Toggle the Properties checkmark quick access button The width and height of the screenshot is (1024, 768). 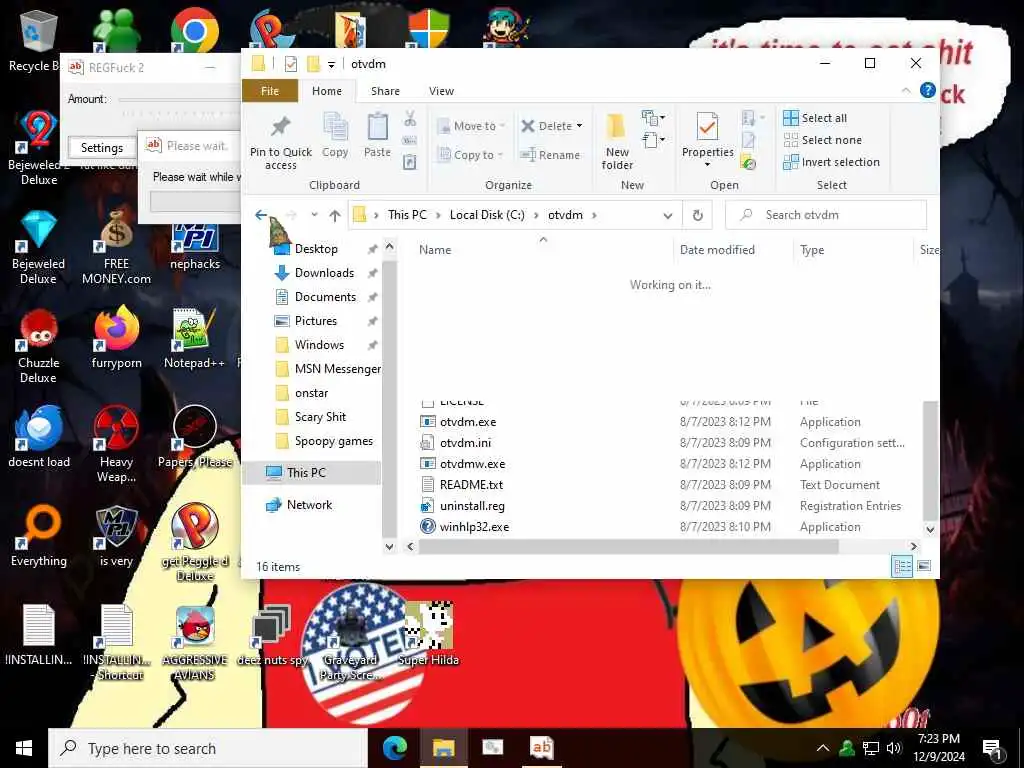(291, 64)
